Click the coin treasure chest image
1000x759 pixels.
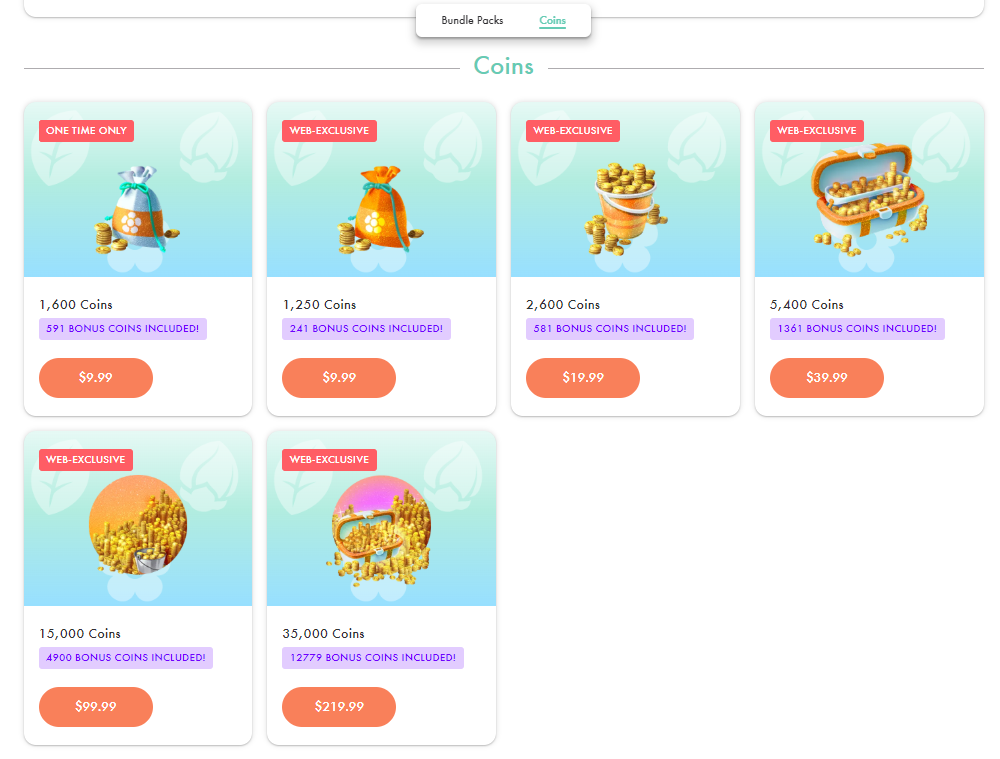[869, 200]
